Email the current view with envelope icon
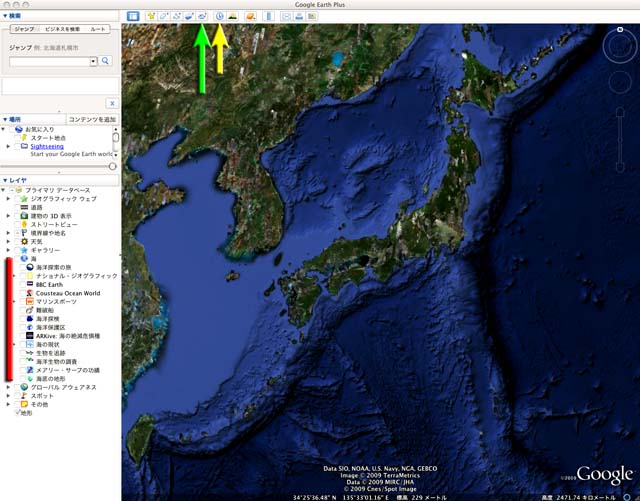This screenshot has width=640, height=501. click(x=287, y=16)
